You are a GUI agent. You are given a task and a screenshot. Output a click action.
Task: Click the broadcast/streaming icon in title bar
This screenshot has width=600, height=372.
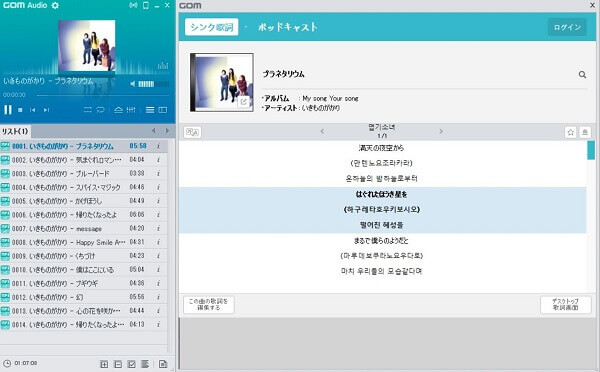133,5
